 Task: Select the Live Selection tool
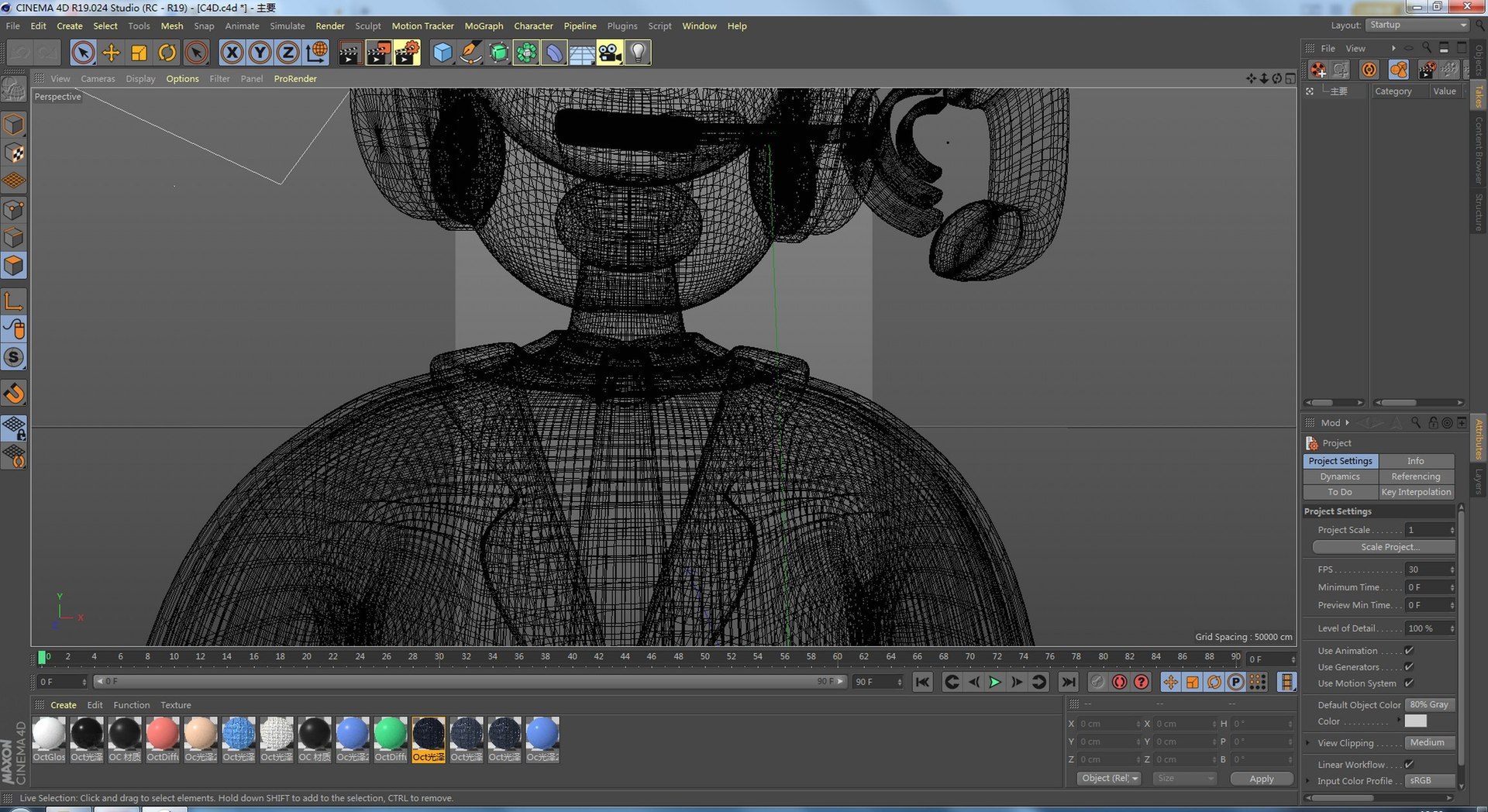pos(83,53)
